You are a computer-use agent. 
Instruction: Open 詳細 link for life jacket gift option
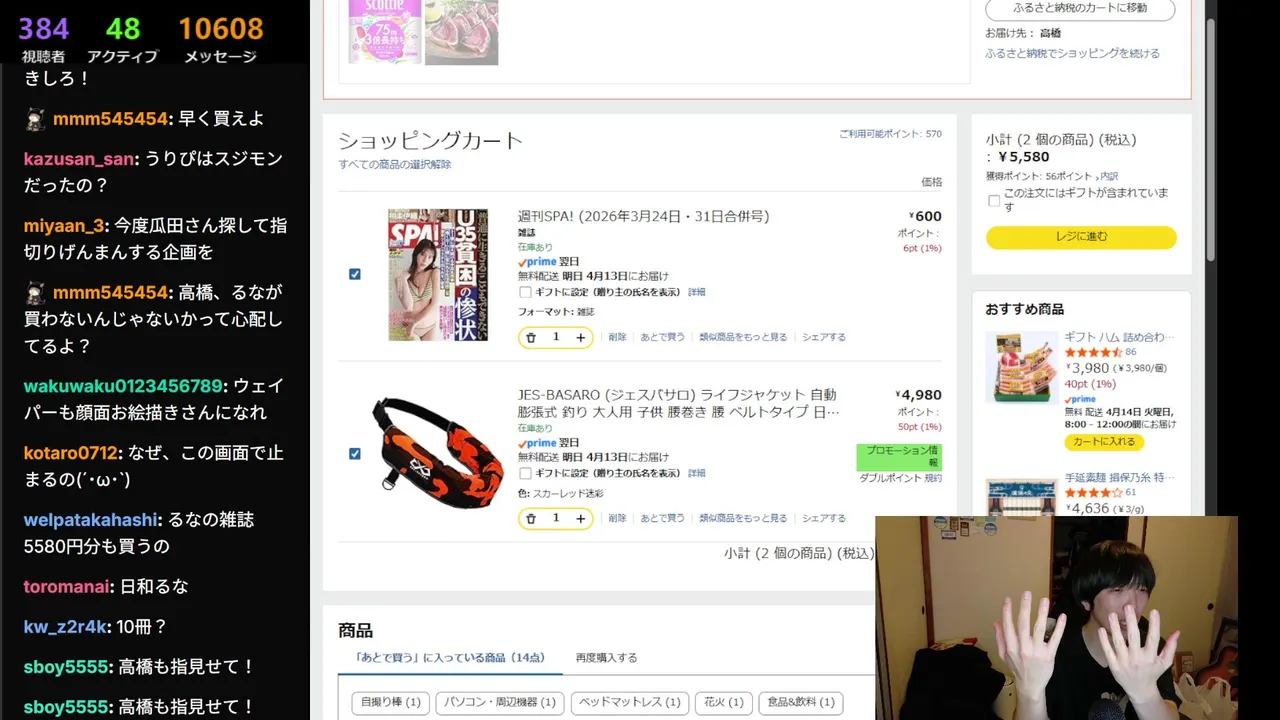(x=697, y=473)
